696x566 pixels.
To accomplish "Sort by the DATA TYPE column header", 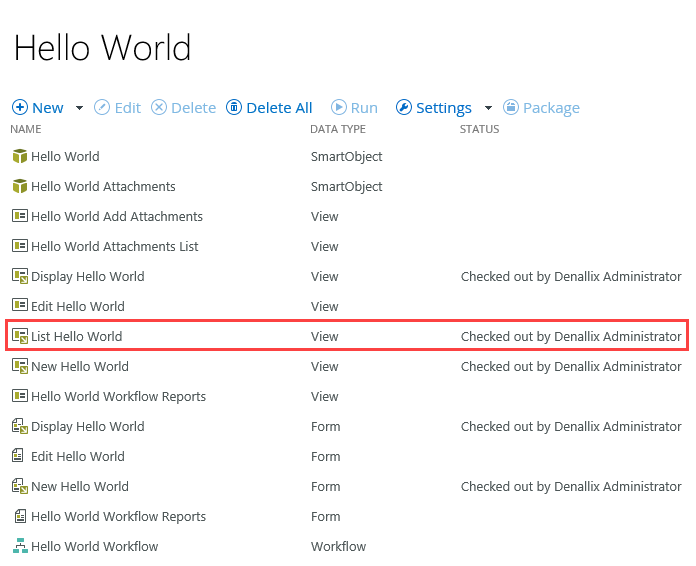I will 338,129.
